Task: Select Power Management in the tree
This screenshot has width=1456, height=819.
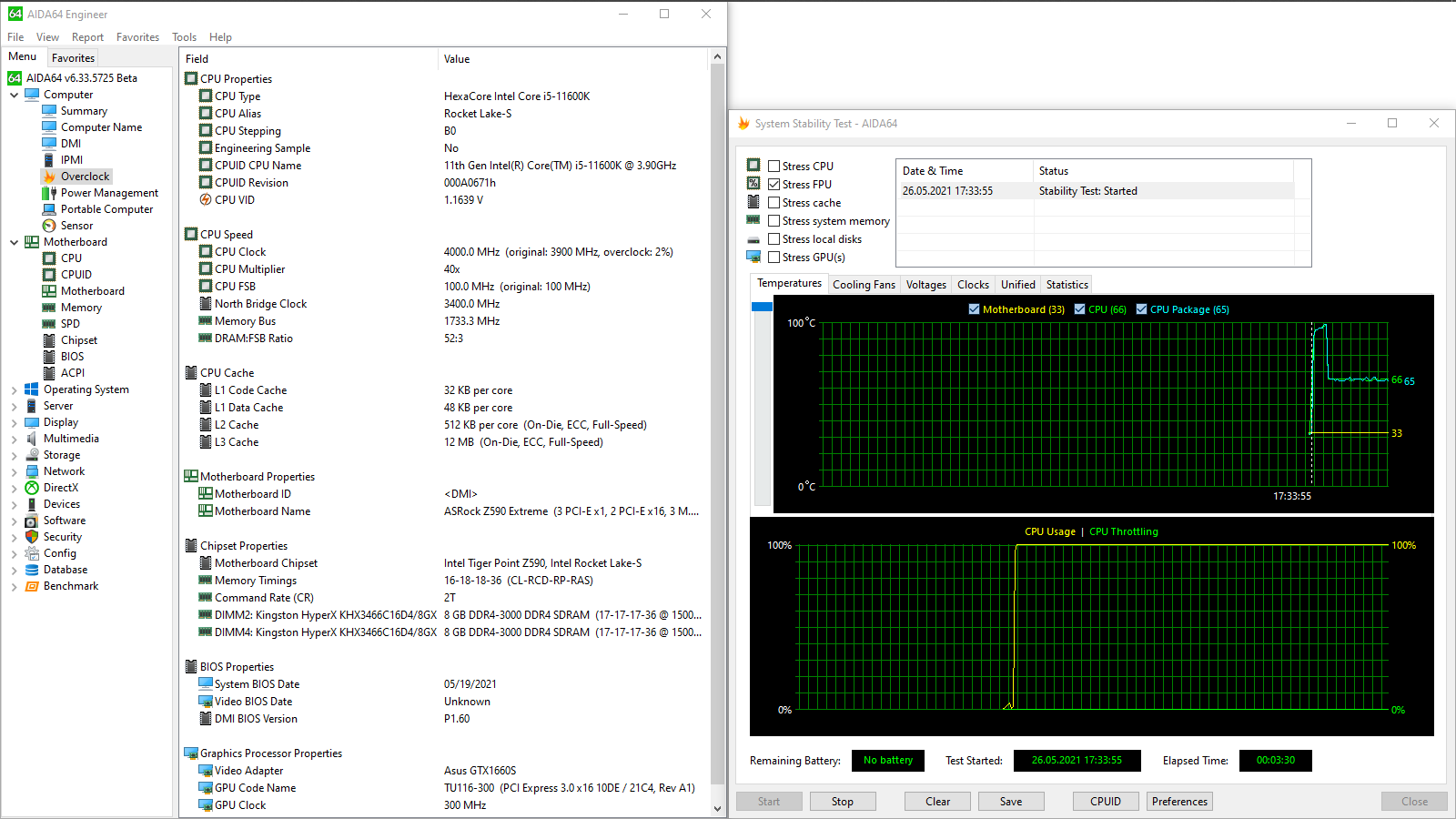Action: tap(107, 192)
